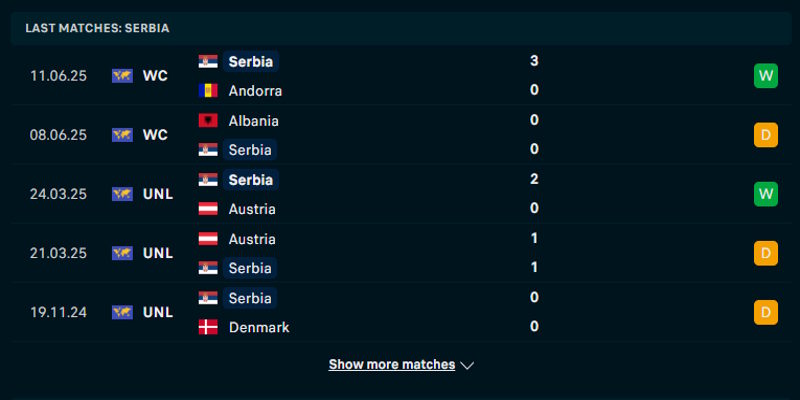Image resolution: width=800 pixels, height=400 pixels.
Task: Click Austria flag in 24.03.25 match
Action: point(208,209)
